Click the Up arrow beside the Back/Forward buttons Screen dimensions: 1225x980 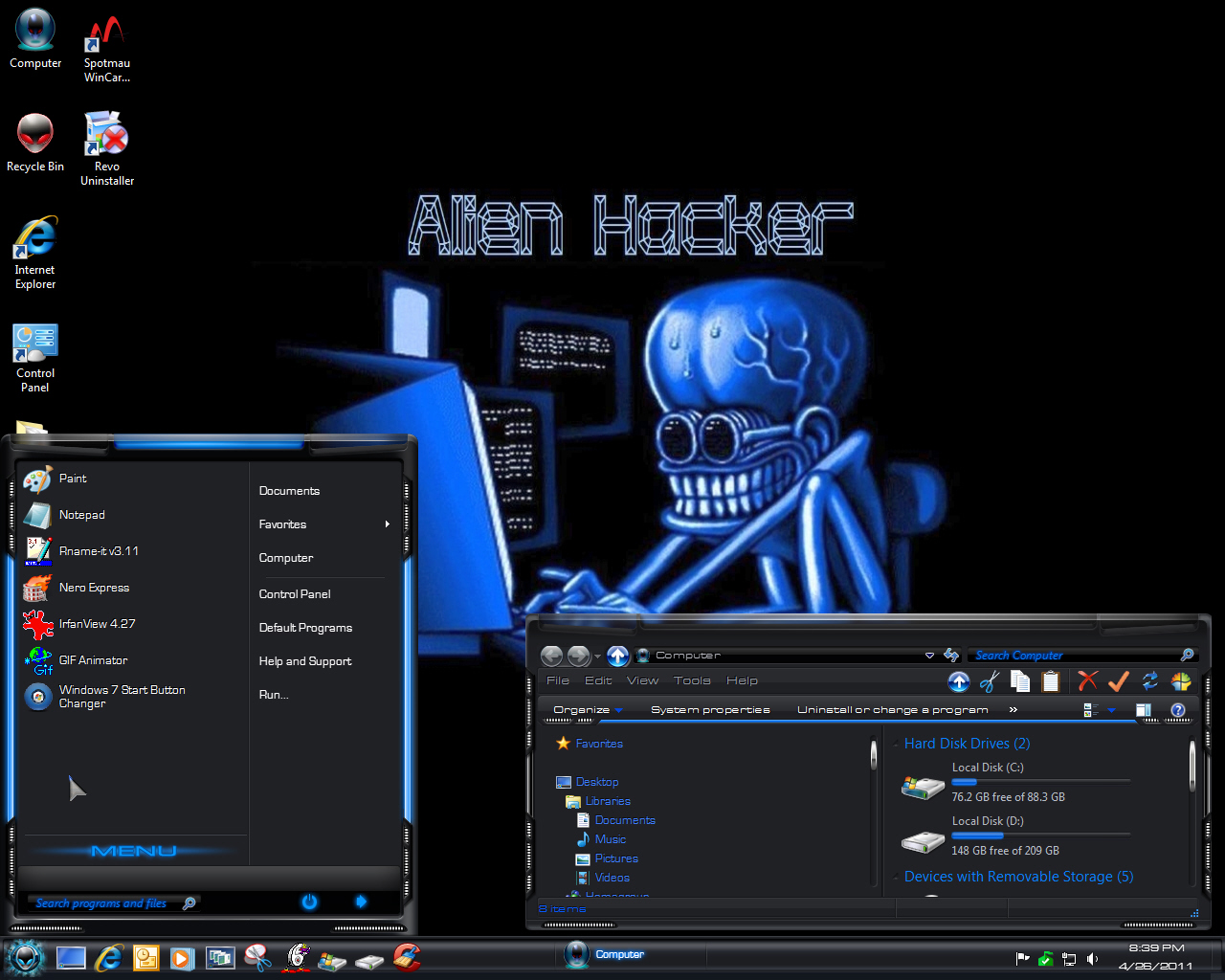click(618, 656)
